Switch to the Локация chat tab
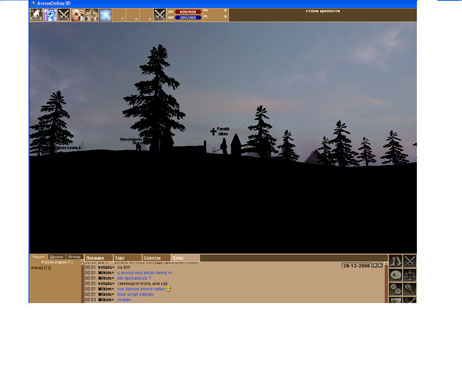The height and width of the screenshot is (369, 462). tap(99, 258)
